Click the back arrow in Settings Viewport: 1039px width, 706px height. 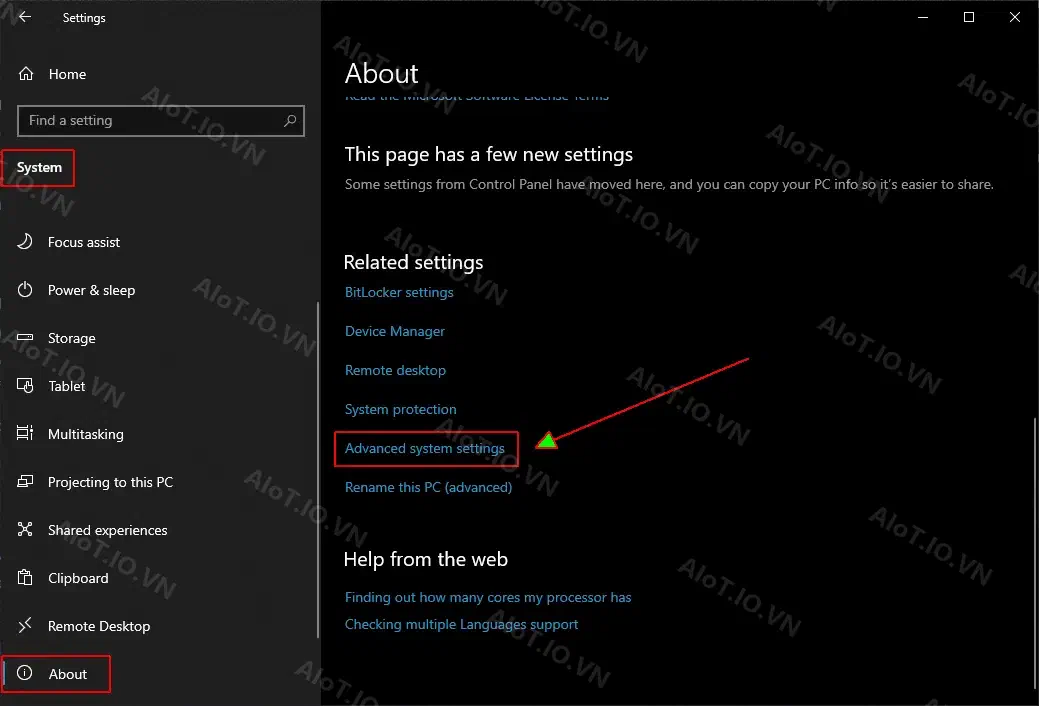pos(25,17)
